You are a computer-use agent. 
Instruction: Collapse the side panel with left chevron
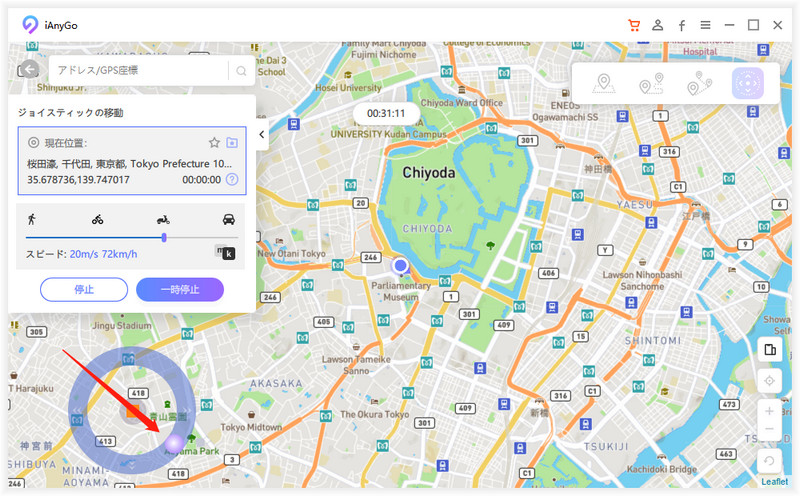[x=262, y=134]
